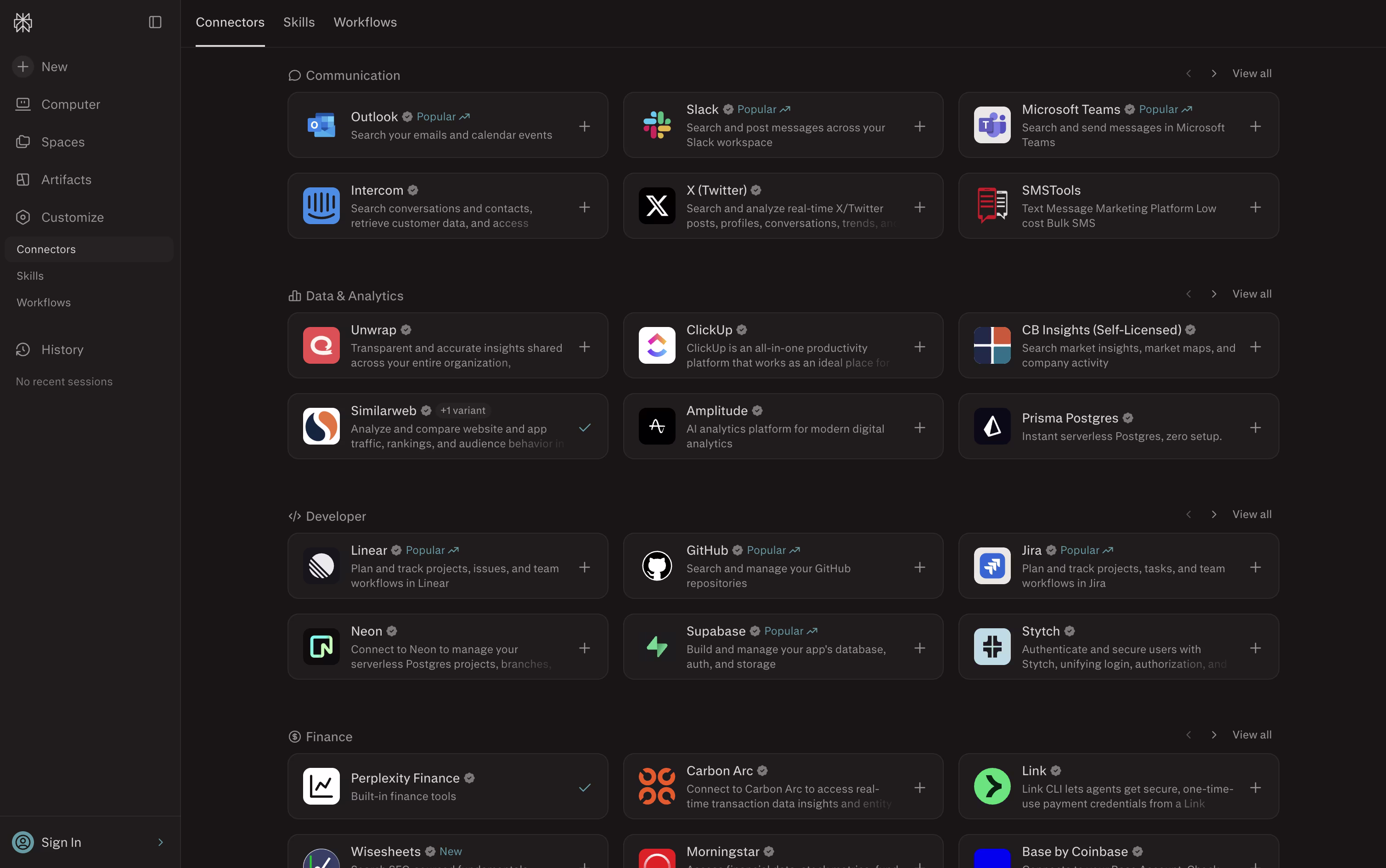Show next Finance connectors with right chevron
Screen dimensions: 1386x868
point(1213,735)
